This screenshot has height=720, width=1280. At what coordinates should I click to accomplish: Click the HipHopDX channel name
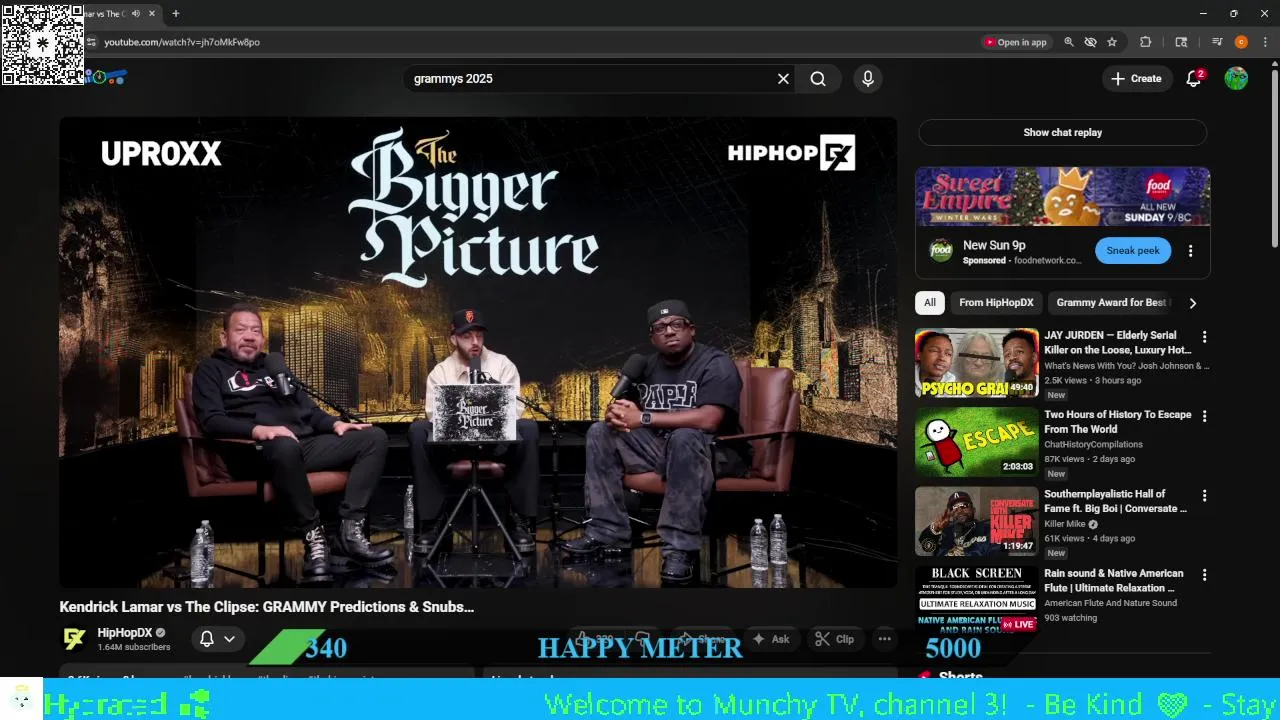(x=125, y=633)
